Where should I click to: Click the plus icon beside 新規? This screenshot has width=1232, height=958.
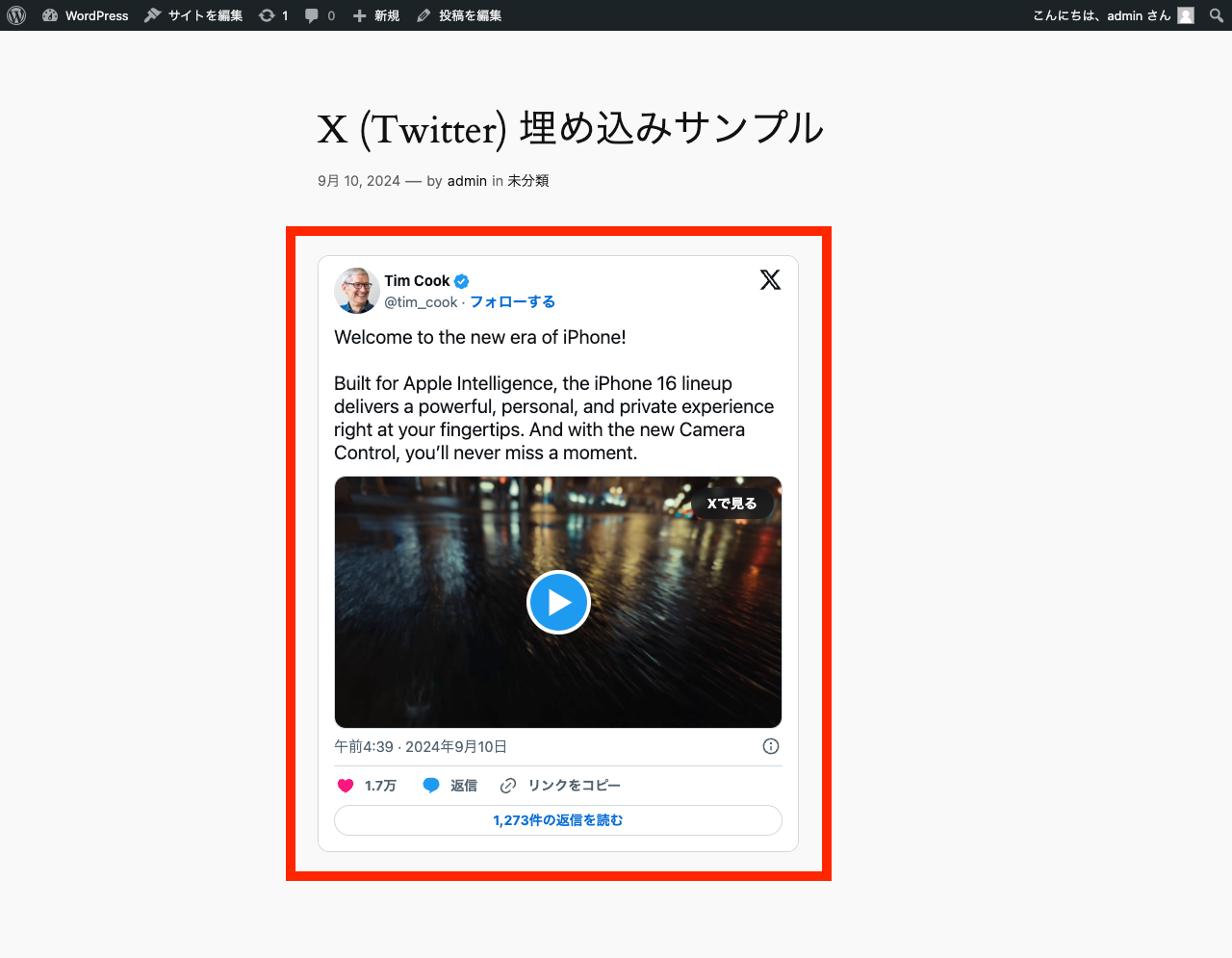[x=359, y=15]
